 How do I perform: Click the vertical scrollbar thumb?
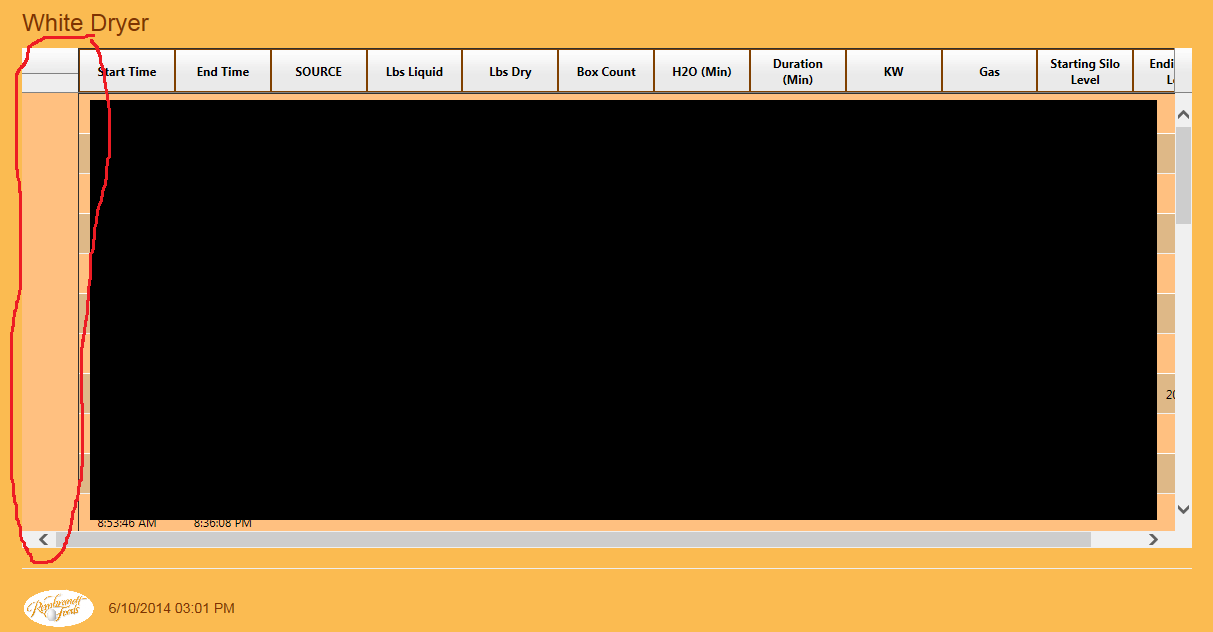coord(1183,175)
